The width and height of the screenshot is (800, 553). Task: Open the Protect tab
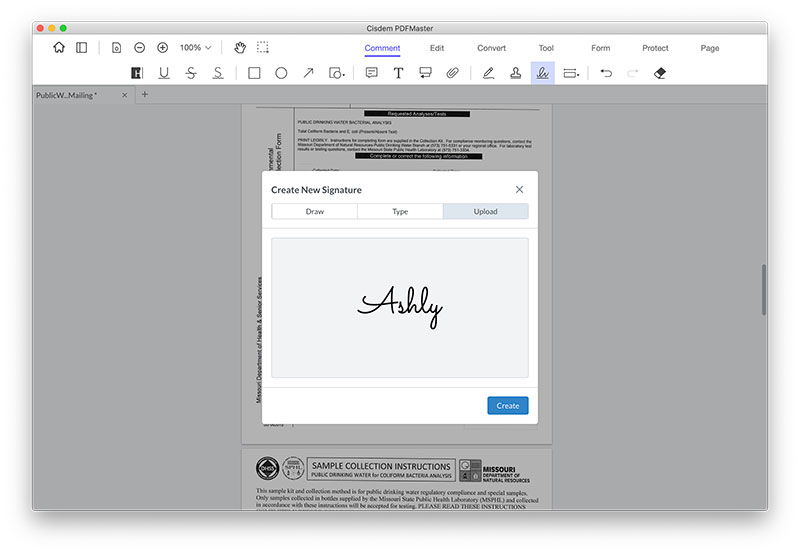pyautogui.click(x=655, y=48)
